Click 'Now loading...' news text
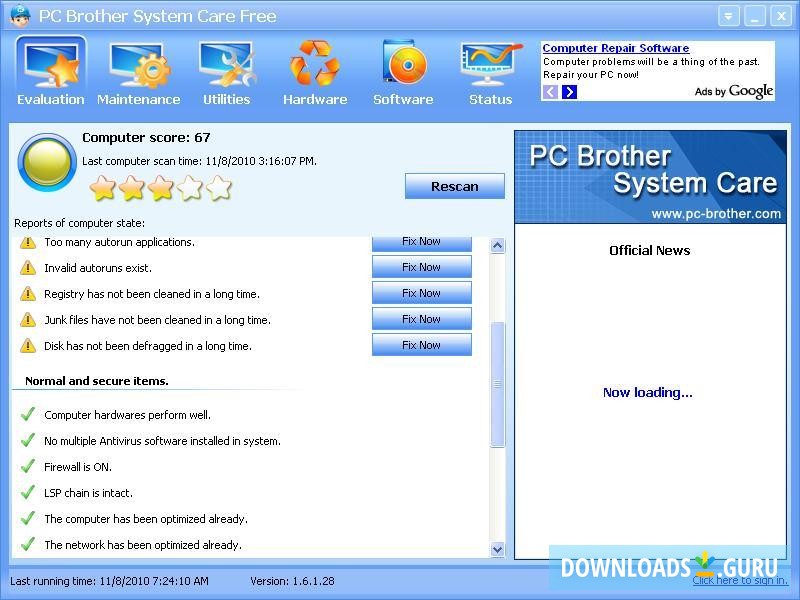Viewport: 800px width, 600px height. [x=648, y=392]
